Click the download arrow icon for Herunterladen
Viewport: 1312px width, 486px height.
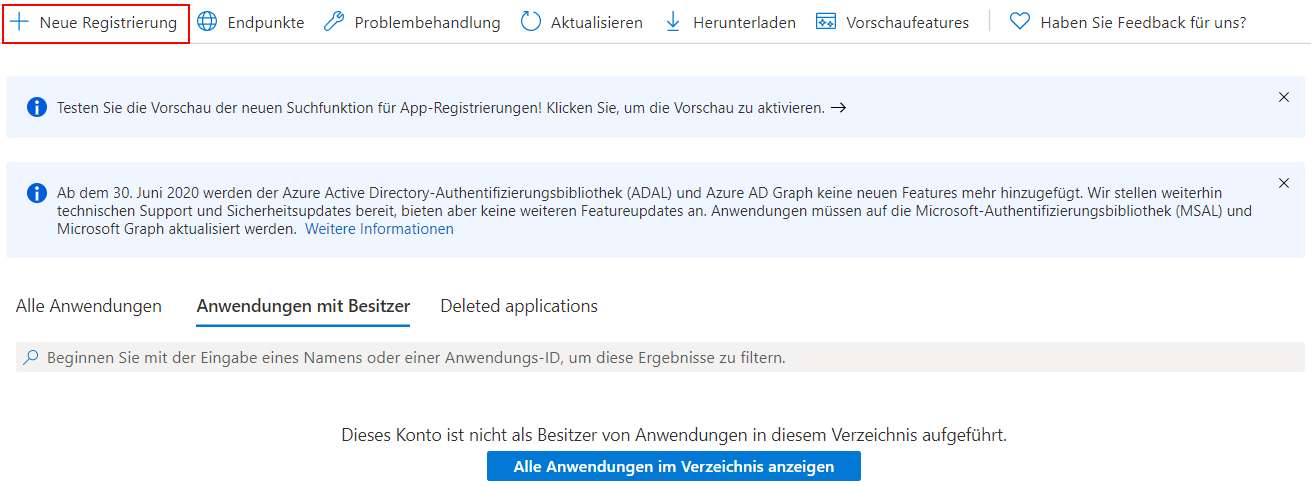[673, 22]
